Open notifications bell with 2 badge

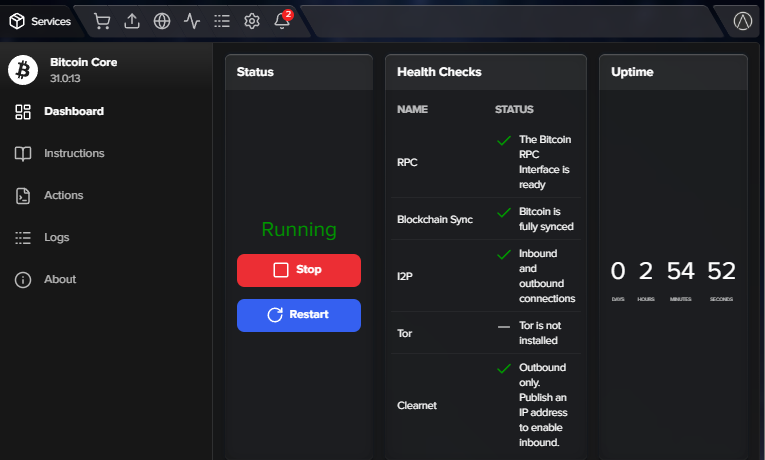point(282,20)
